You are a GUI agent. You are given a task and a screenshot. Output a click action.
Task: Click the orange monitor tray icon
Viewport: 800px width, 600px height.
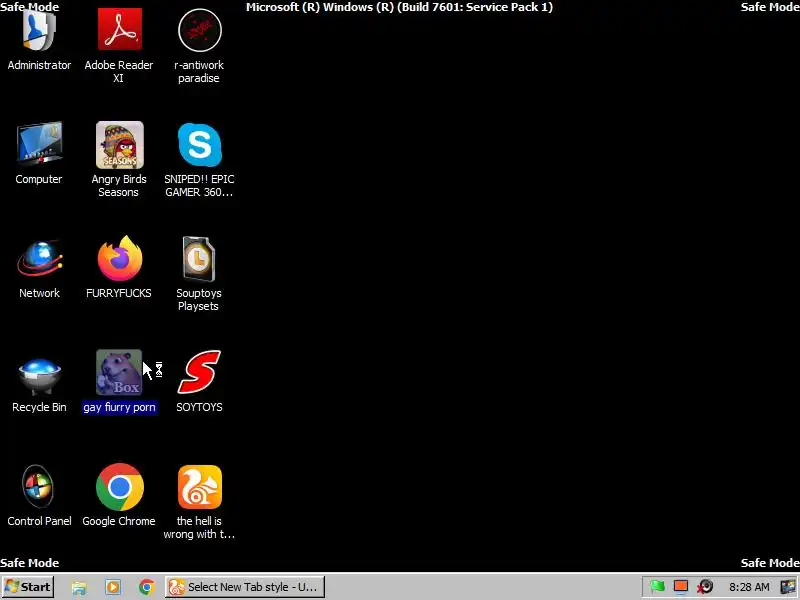(681, 587)
